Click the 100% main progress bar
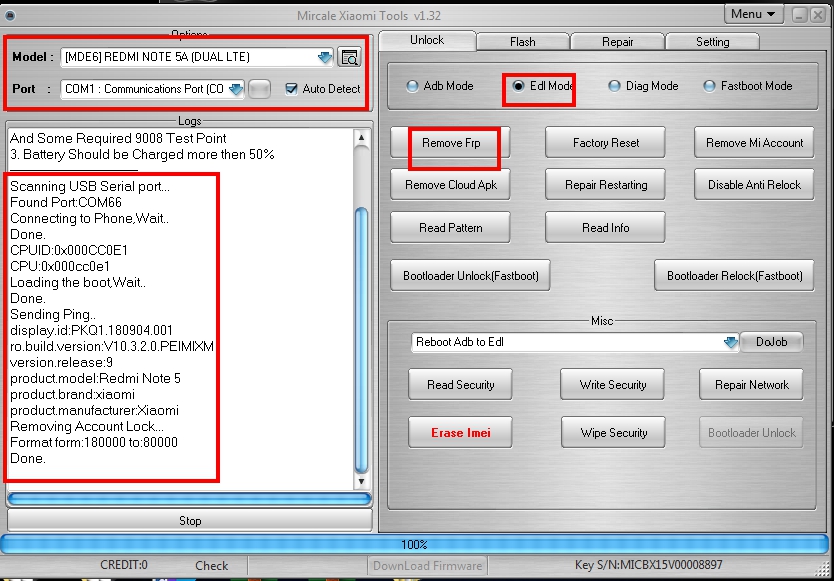The height and width of the screenshot is (581, 834). tap(414, 544)
